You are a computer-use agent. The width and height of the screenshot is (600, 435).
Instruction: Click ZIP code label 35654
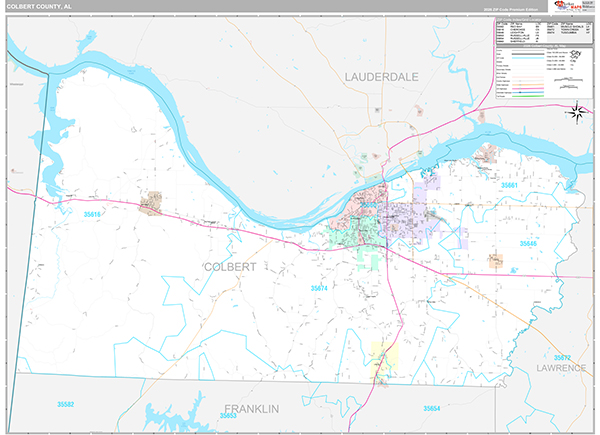432,409
